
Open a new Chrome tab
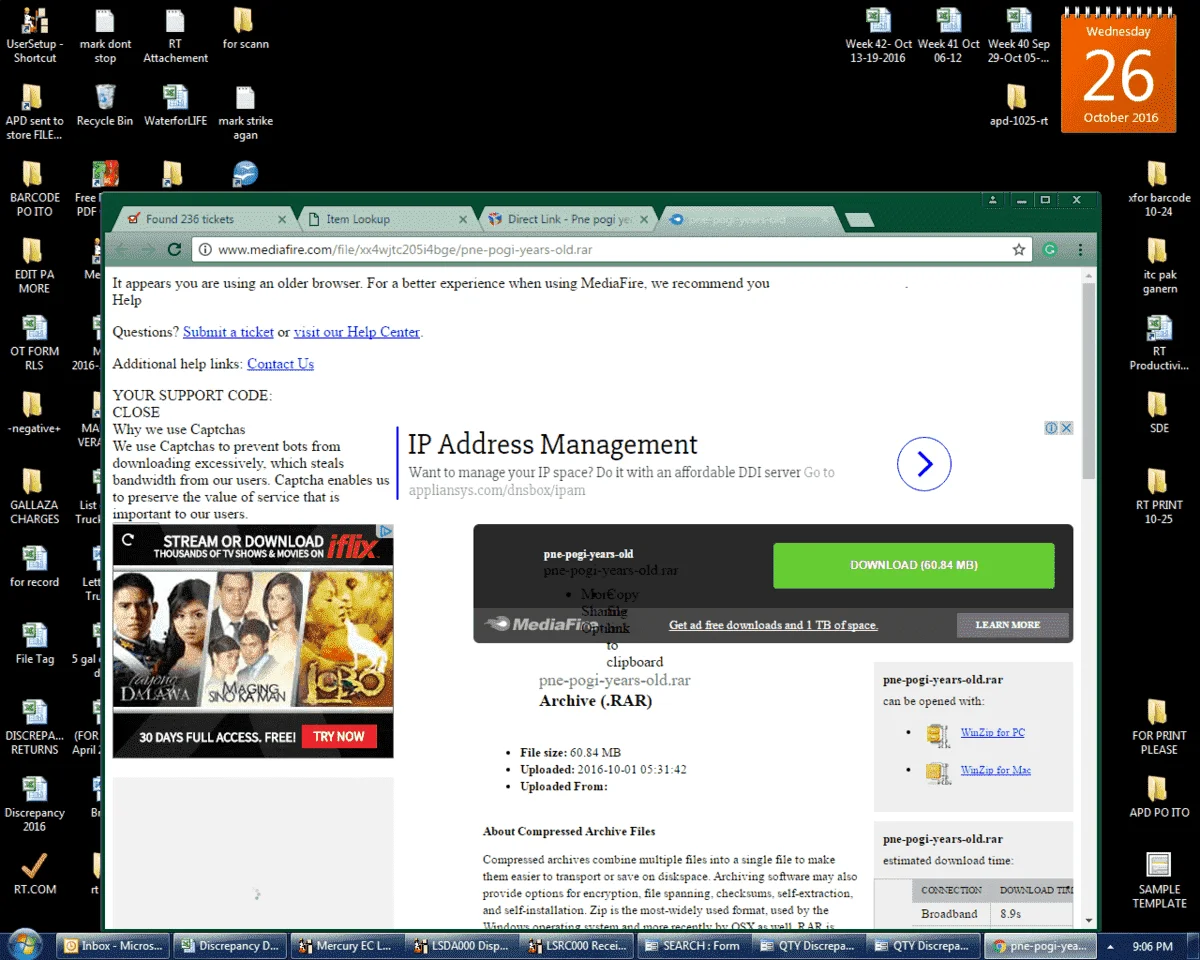(859, 219)
